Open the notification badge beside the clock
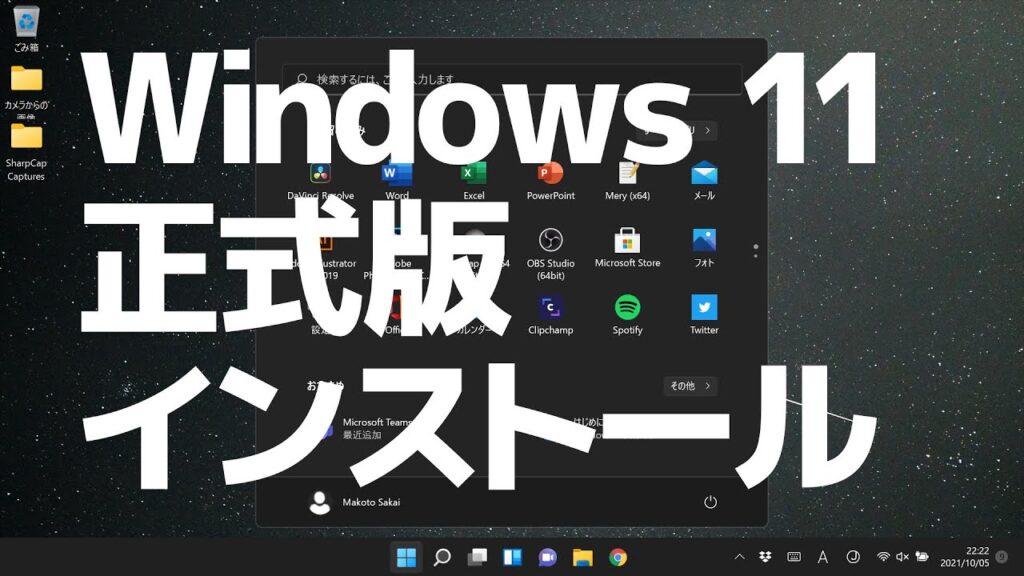This screenshot has height=576, width=1024. 1002,557
